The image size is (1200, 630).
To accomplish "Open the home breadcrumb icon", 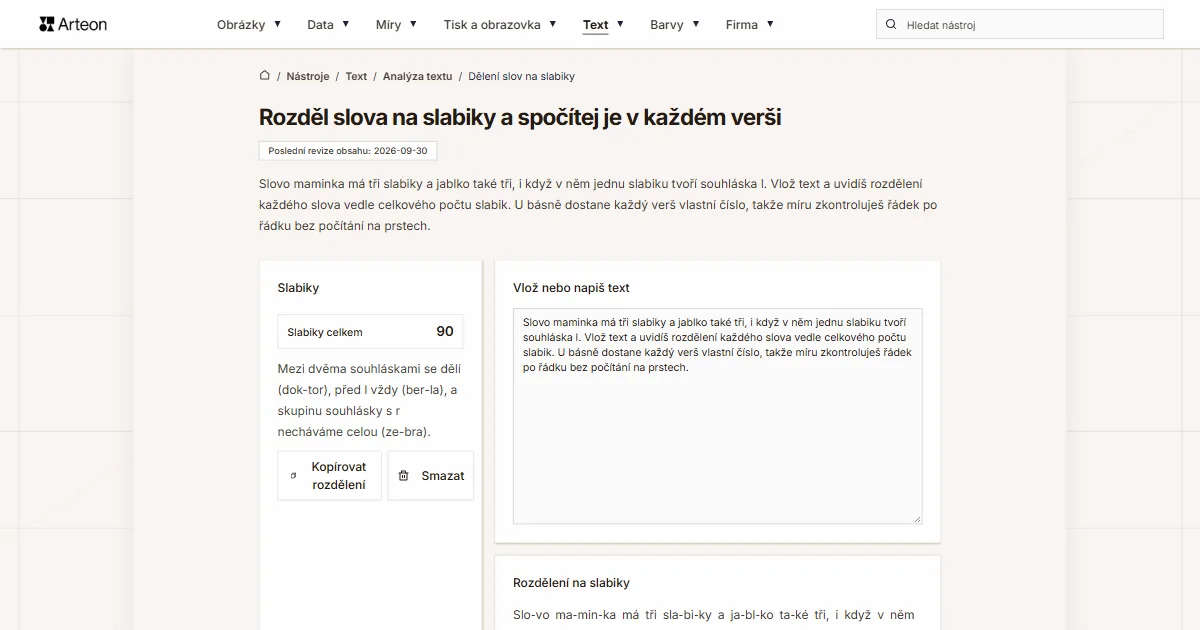I will pos(264,75).
